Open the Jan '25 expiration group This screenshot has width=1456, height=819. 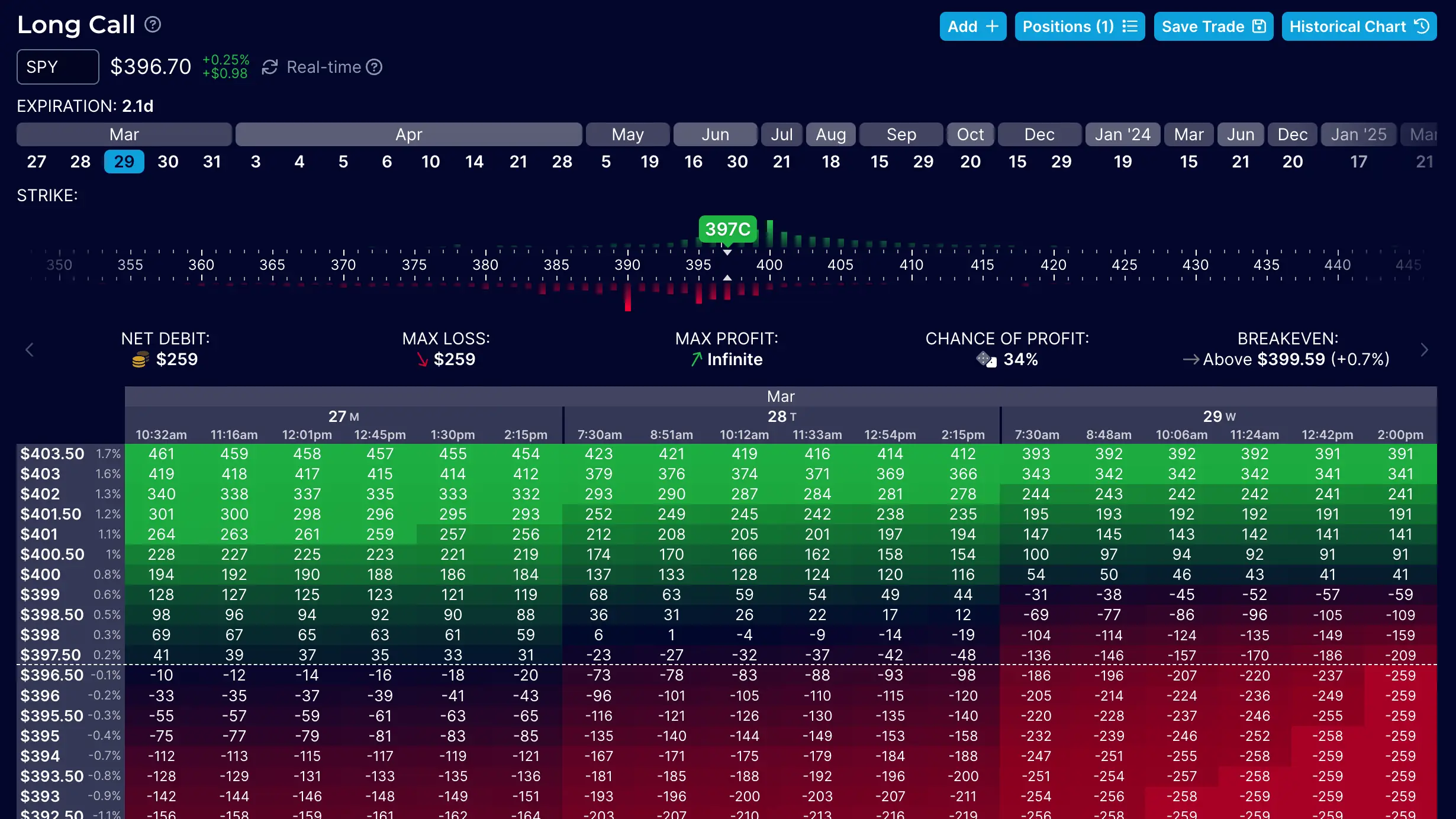tap(1358, 134)
